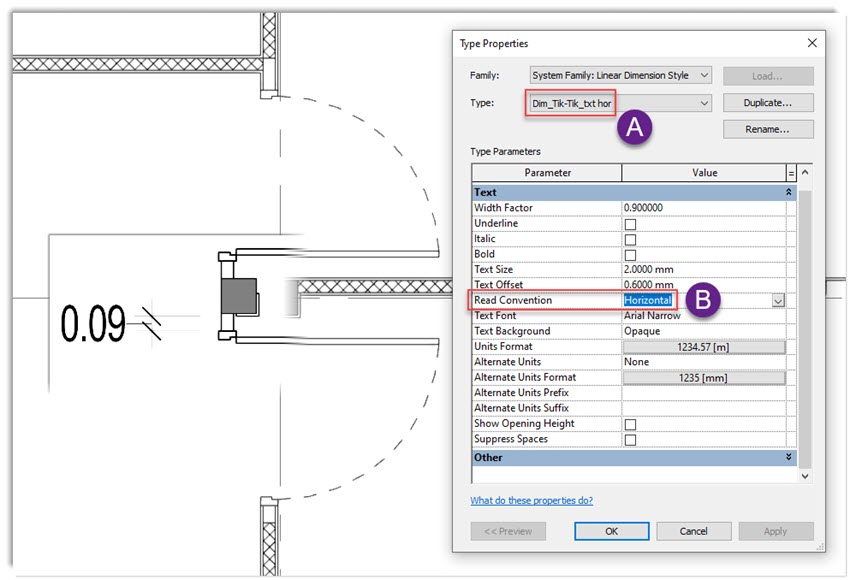The height and width of the screenshot is (580, 850).
Task: Check the Bold checkbox
Action: 630,255
